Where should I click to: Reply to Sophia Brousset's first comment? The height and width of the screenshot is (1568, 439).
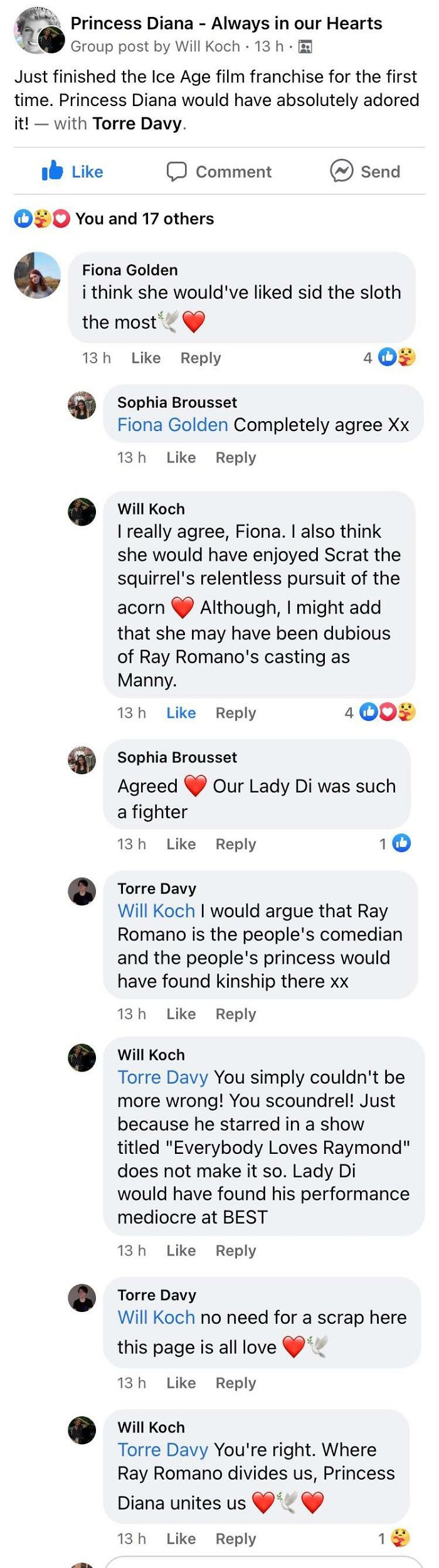click(x=235, y=457)
